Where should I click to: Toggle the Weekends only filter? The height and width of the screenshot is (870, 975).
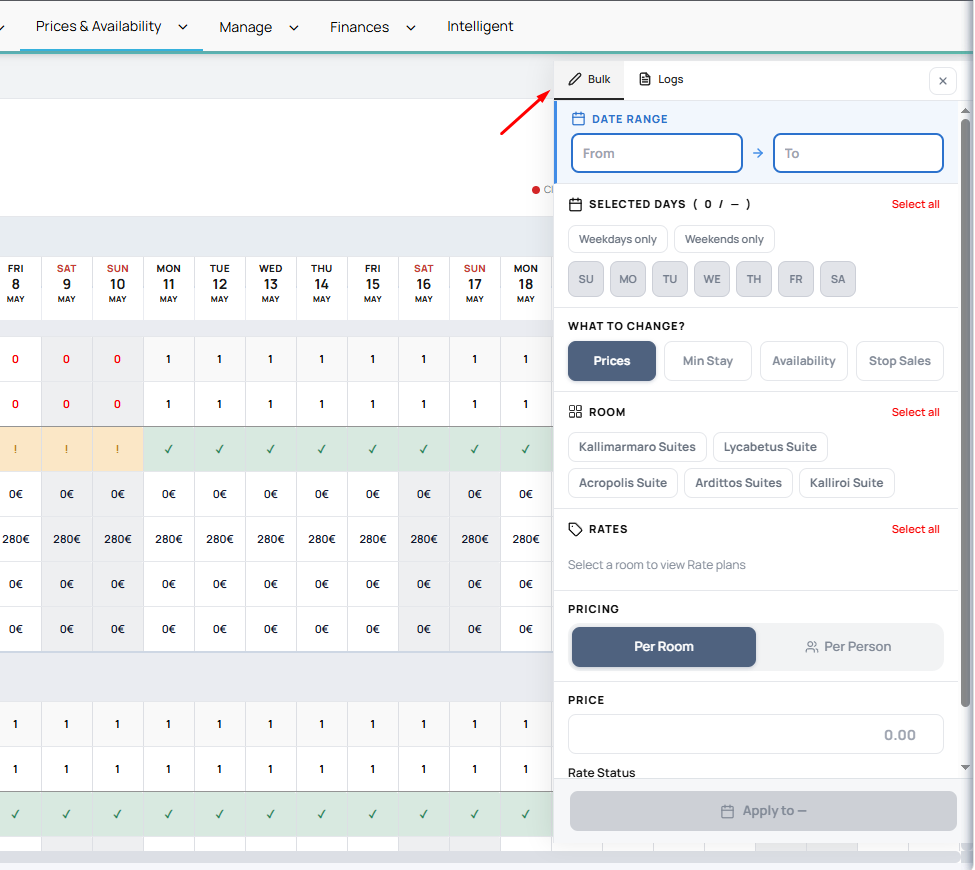pyautogui.click(x=724, y=239)
